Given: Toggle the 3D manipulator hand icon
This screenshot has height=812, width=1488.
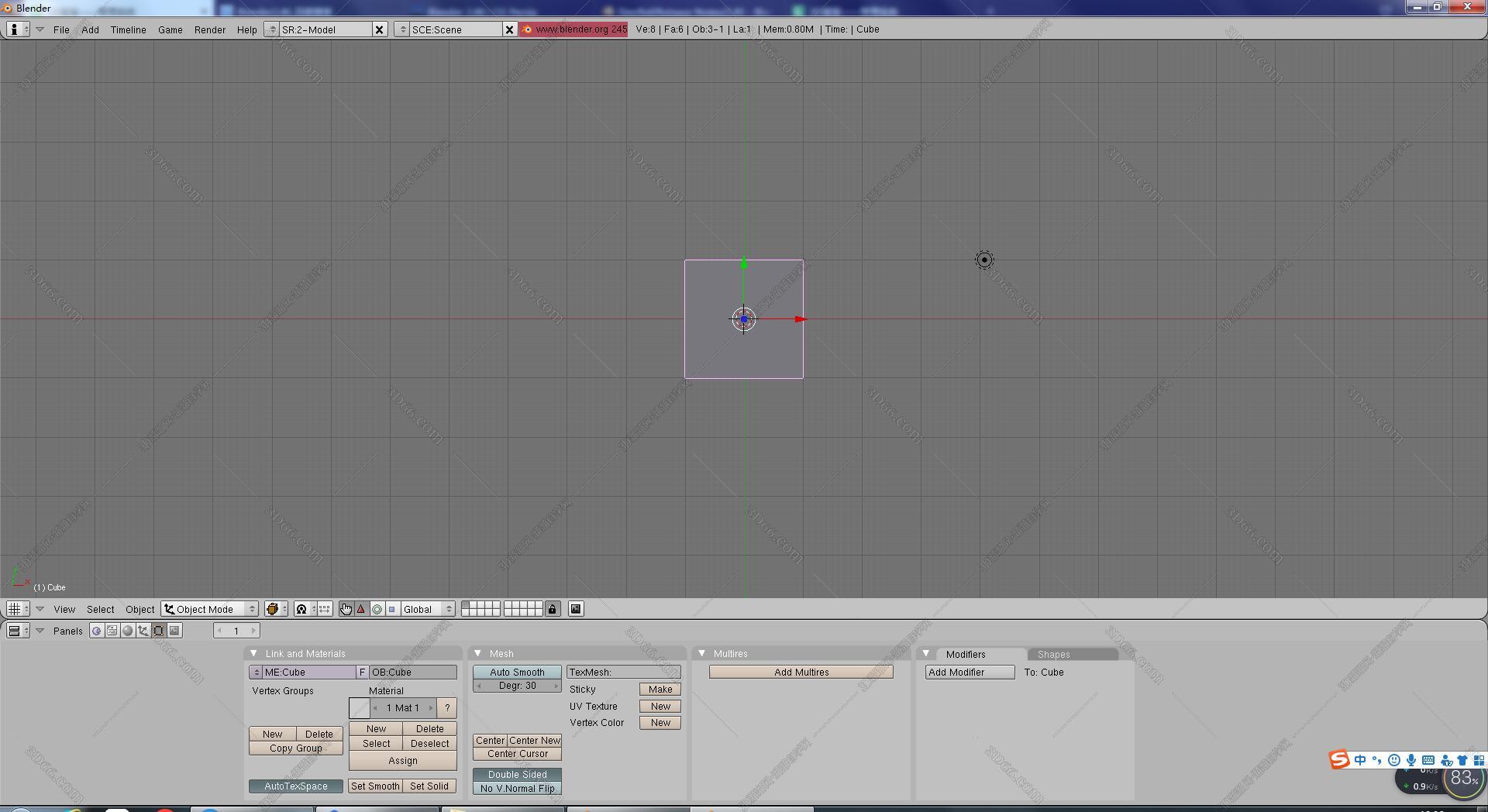Looking at the screenshot, I should coord(346,609).
